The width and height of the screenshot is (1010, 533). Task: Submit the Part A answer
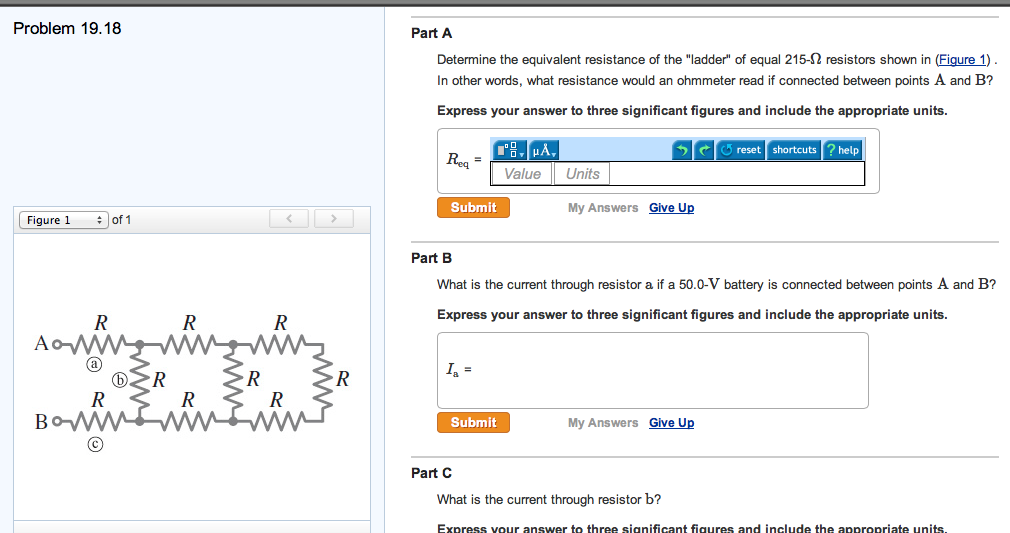point(473,208)
